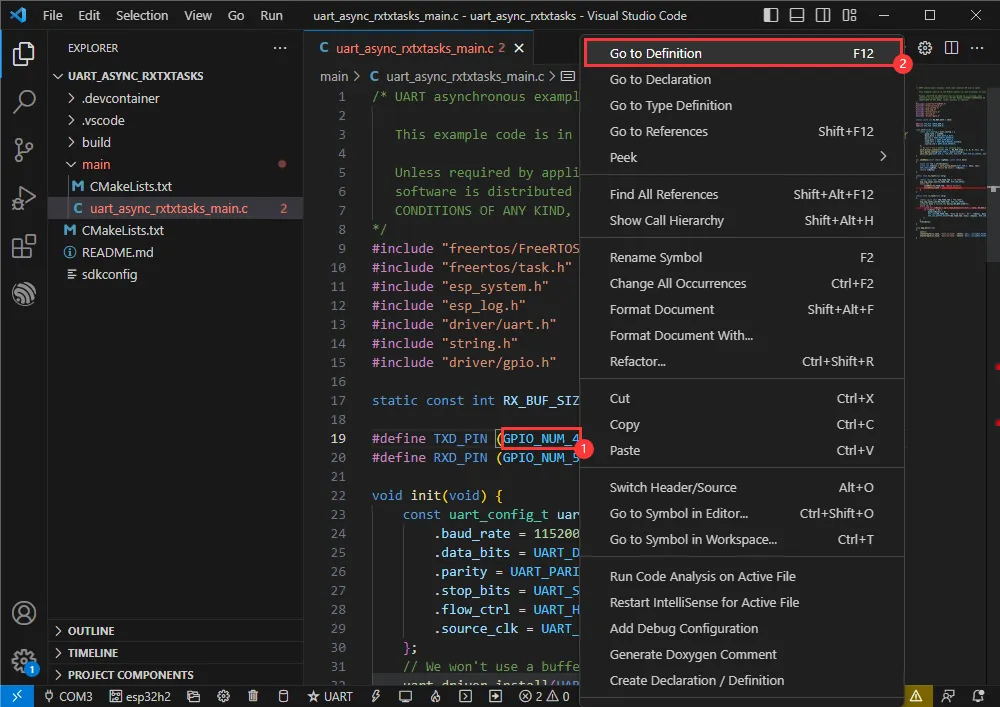
Task: Toggle the secondary side bar layout button
Action: (822, 16)
